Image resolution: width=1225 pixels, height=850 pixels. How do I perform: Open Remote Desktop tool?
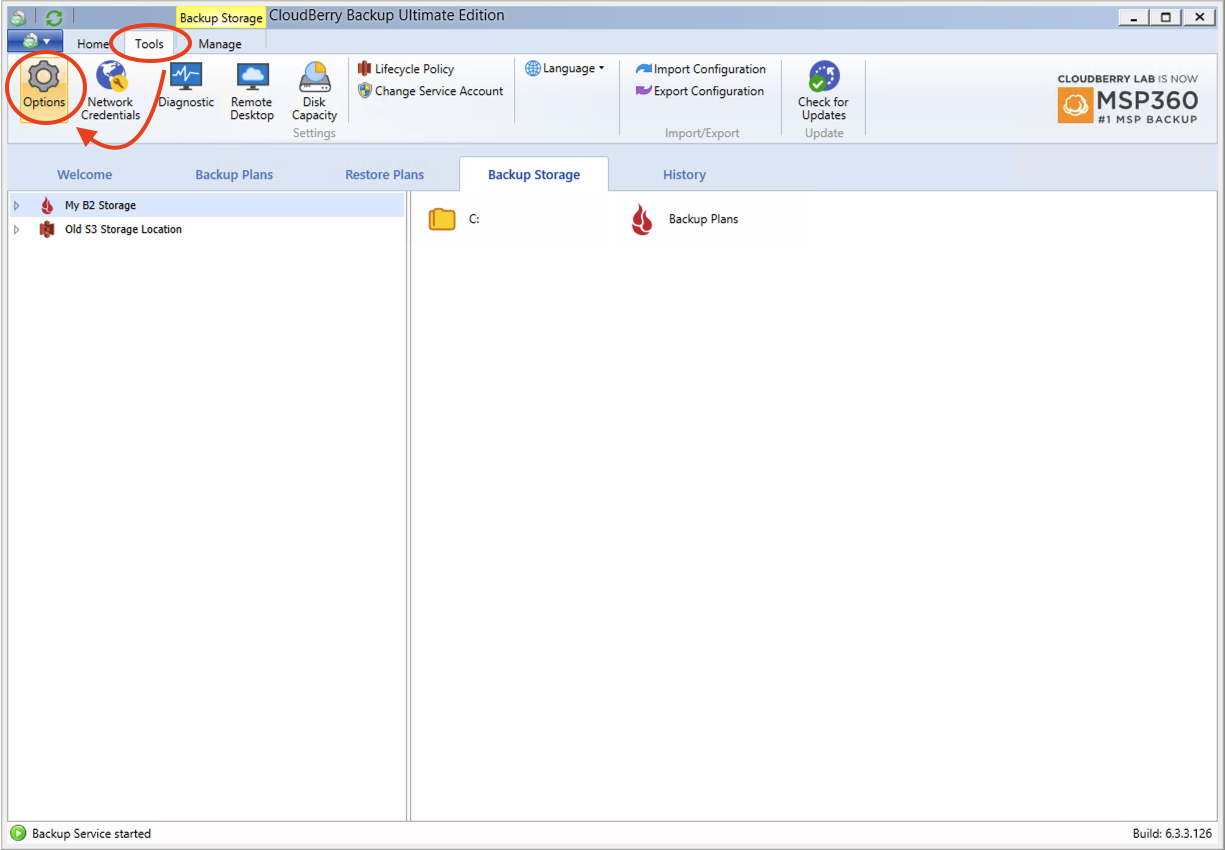pyautogui.click(x=252, y=90)
